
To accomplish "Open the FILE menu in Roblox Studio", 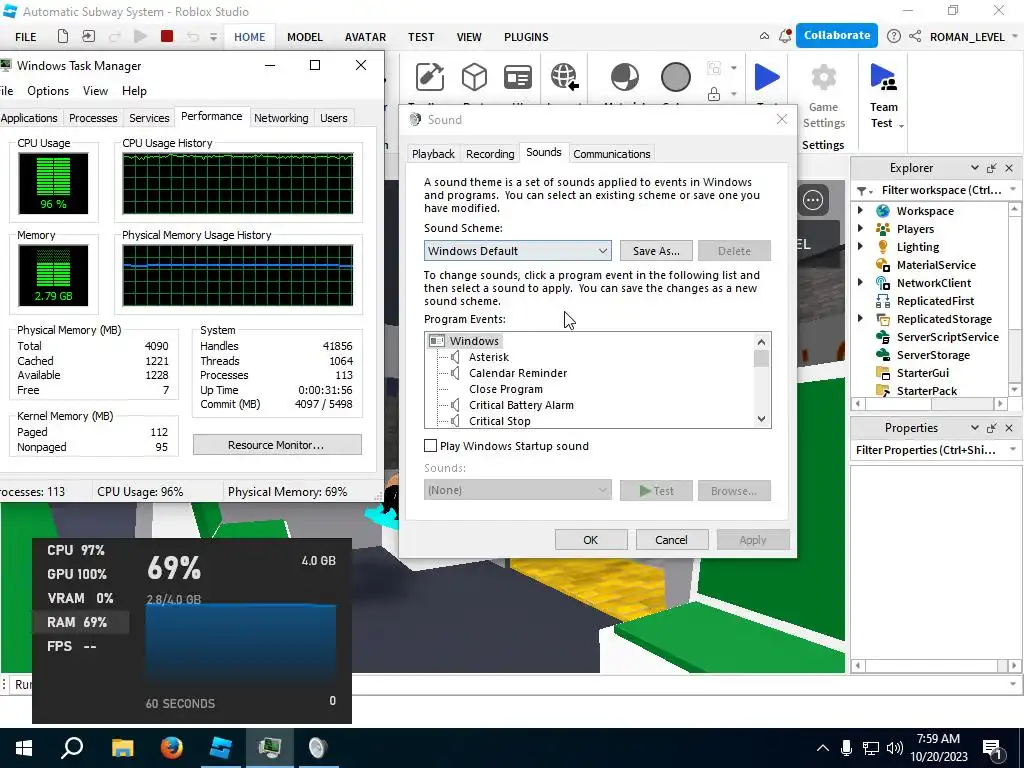I will [x=26, y=37].
